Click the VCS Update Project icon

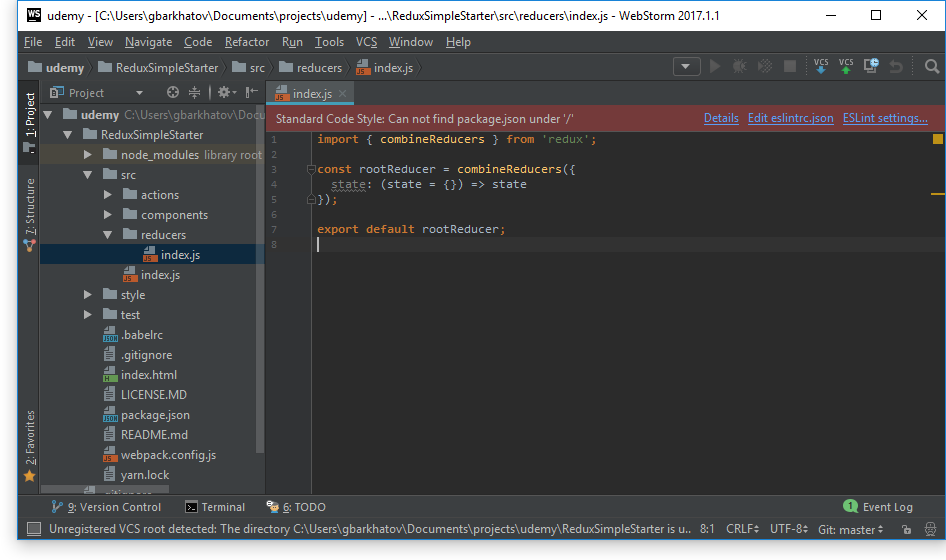pos(821,66)
